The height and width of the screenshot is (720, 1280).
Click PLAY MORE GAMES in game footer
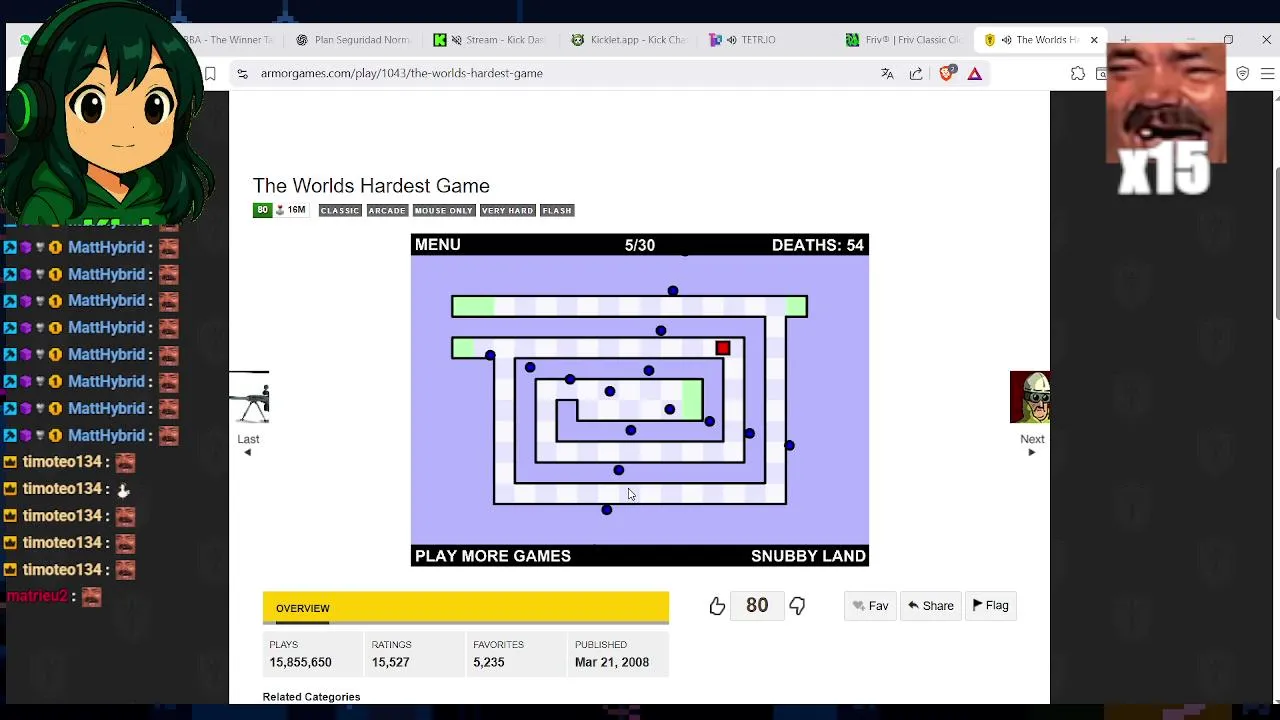[x=493, y=556]
